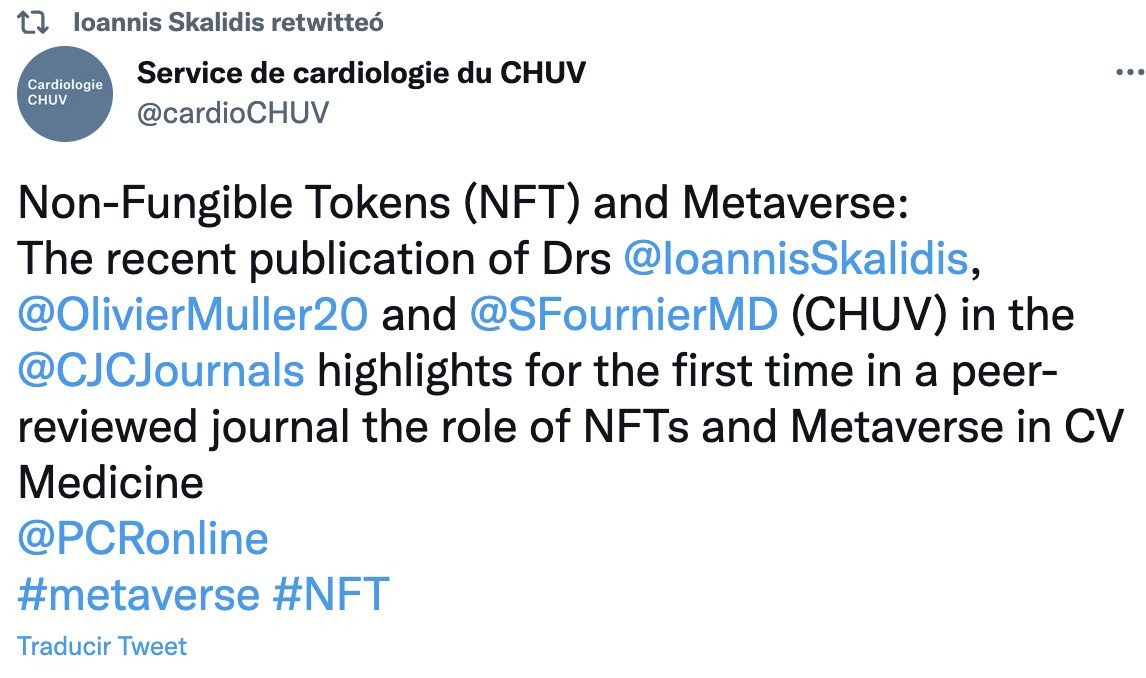Open the #metaverse hashtag
This screenshot has width=1146, height=678.
point(139,595)
